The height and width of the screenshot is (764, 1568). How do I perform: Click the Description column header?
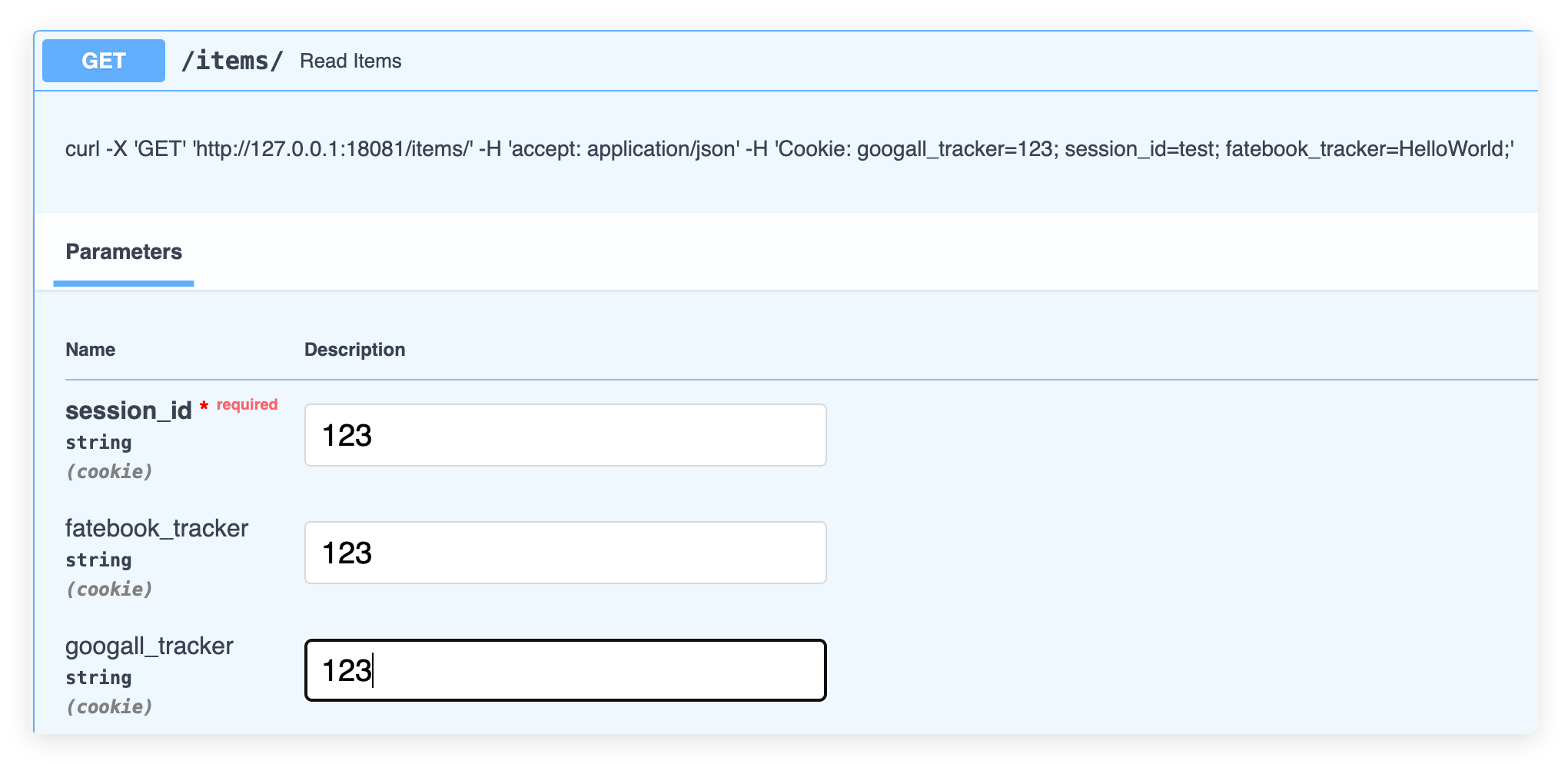(354, 350)
